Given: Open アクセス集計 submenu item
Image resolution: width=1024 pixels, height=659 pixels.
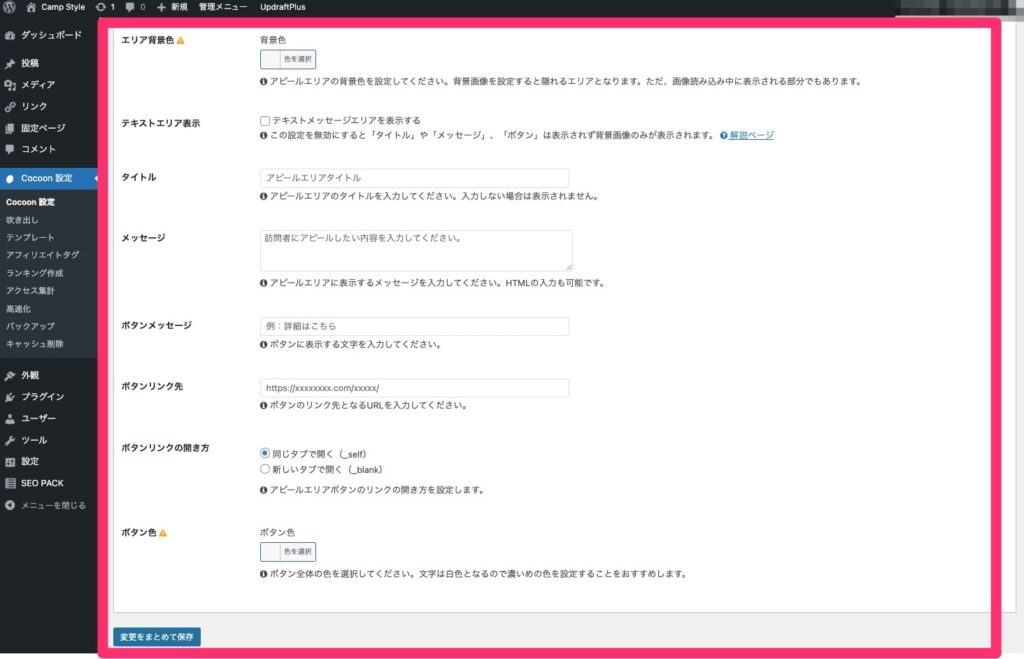Looking at the screenshot, I should [x=30, y=291].
